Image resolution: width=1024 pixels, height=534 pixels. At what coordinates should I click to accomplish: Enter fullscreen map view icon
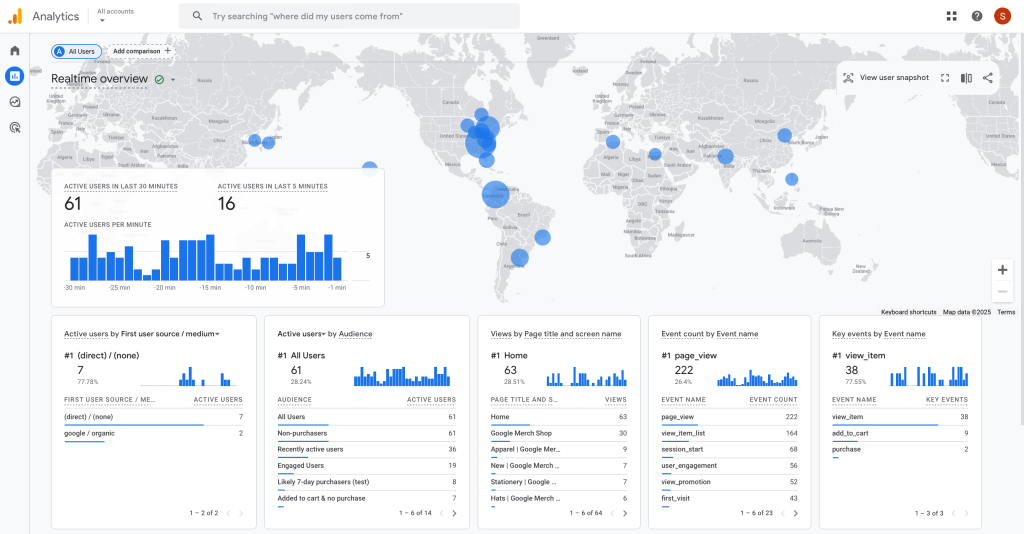[944, 78]
